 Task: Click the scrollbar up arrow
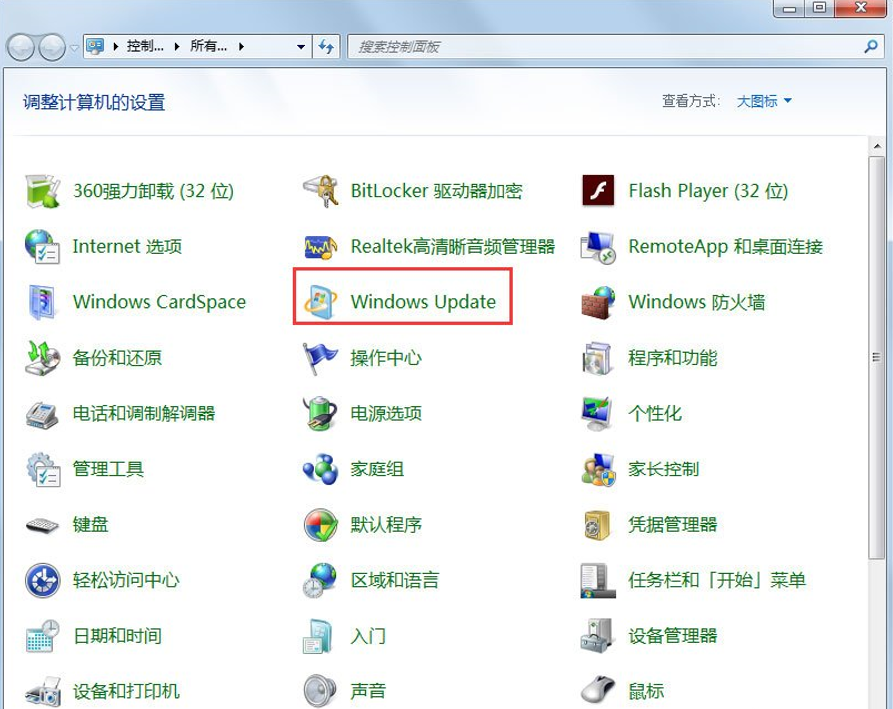coord(876,146)
